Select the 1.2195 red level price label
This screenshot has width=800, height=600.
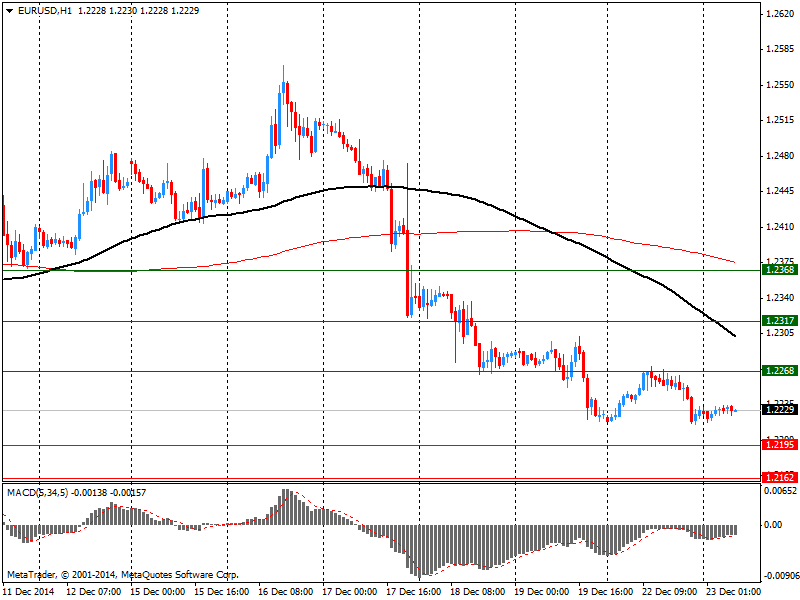click(780, 445)
